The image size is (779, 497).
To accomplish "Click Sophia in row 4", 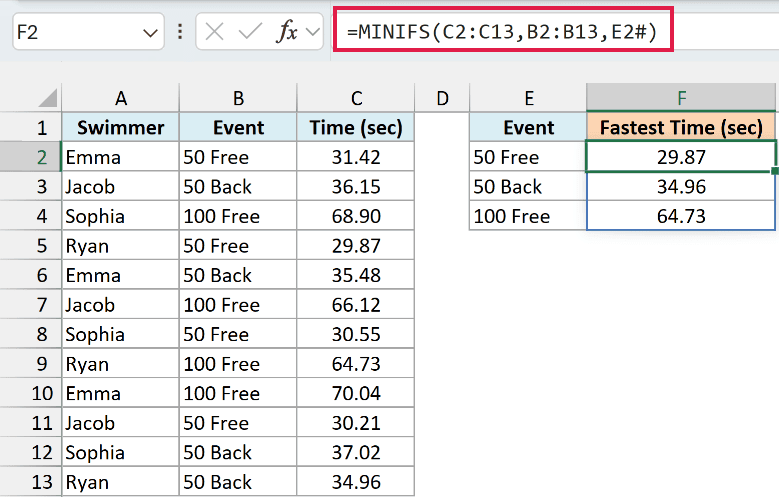I will coord(120,216).
